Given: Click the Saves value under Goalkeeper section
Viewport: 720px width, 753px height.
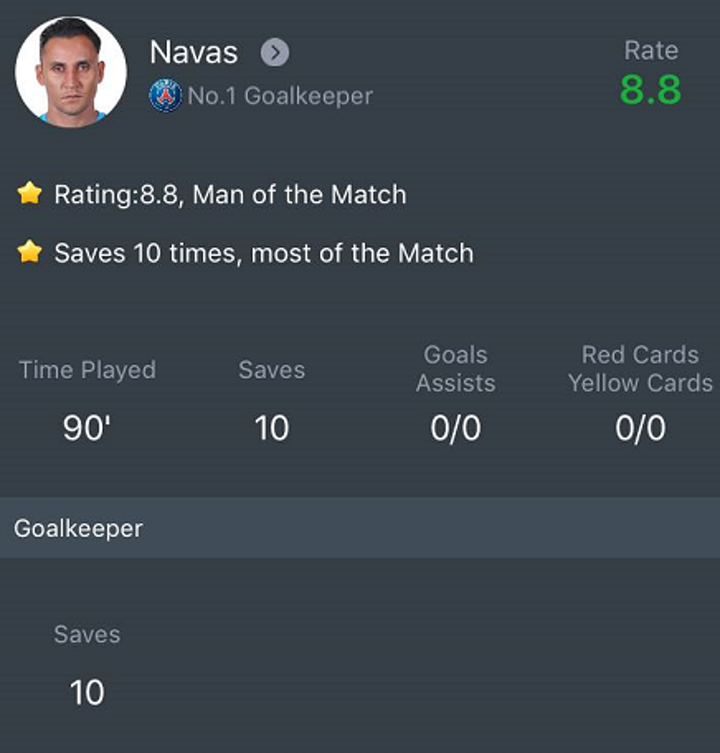Looking at the screenshot, I should coord(87,692).
